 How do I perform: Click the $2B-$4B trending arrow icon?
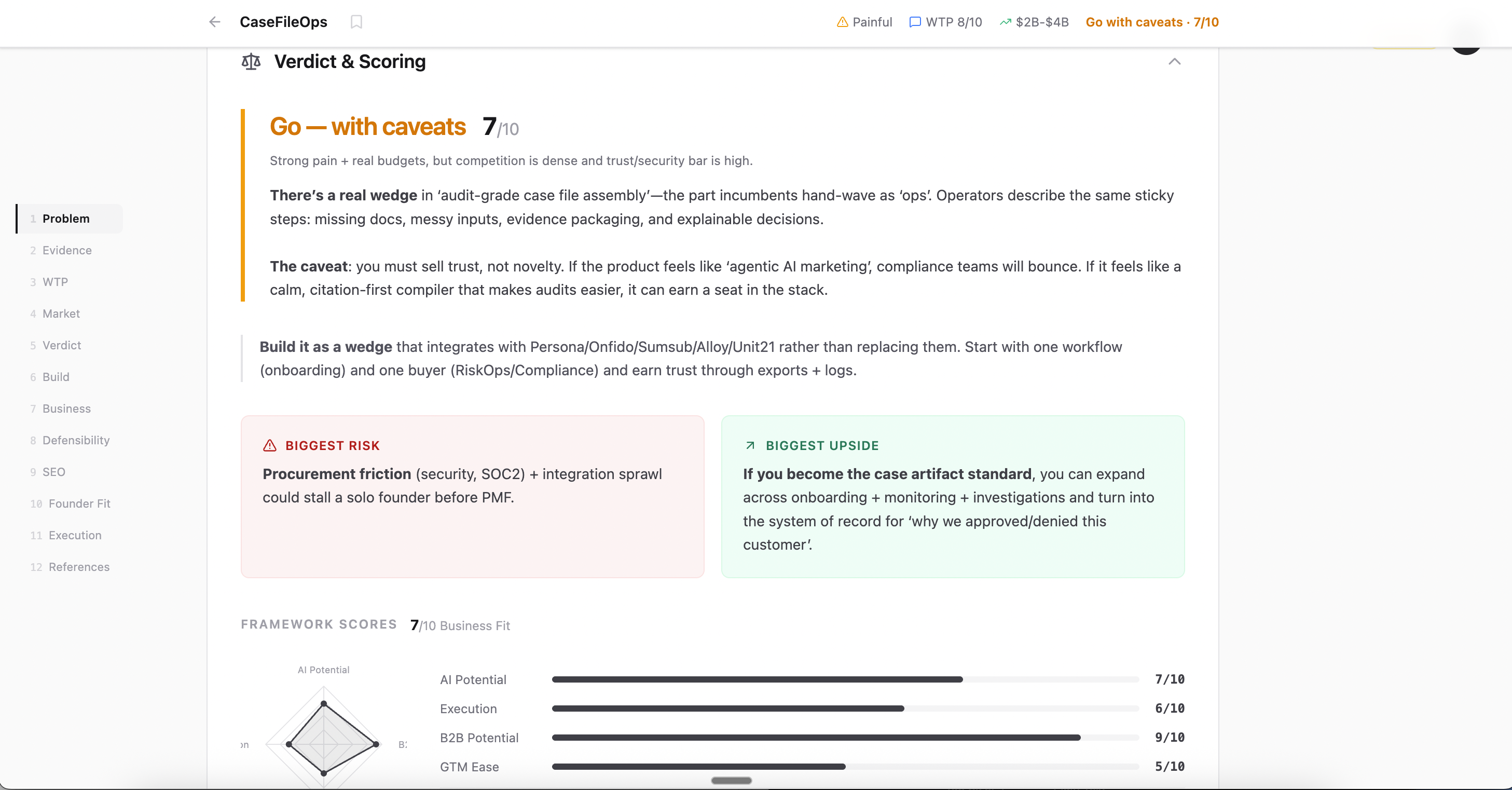pyautogui.click(x=1006, y=22)
